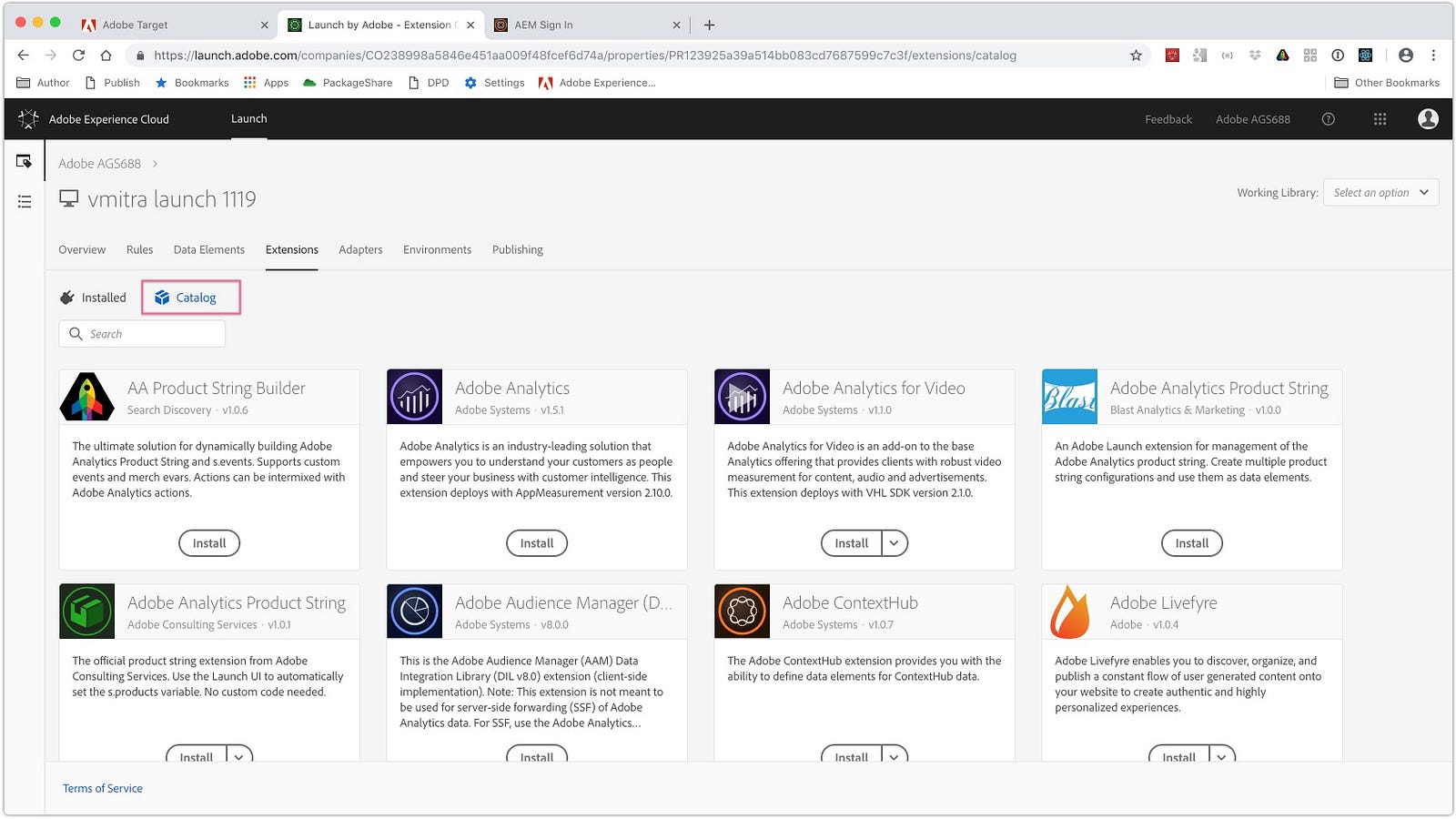Click Adobe AGS688 organization in header

1253,119
